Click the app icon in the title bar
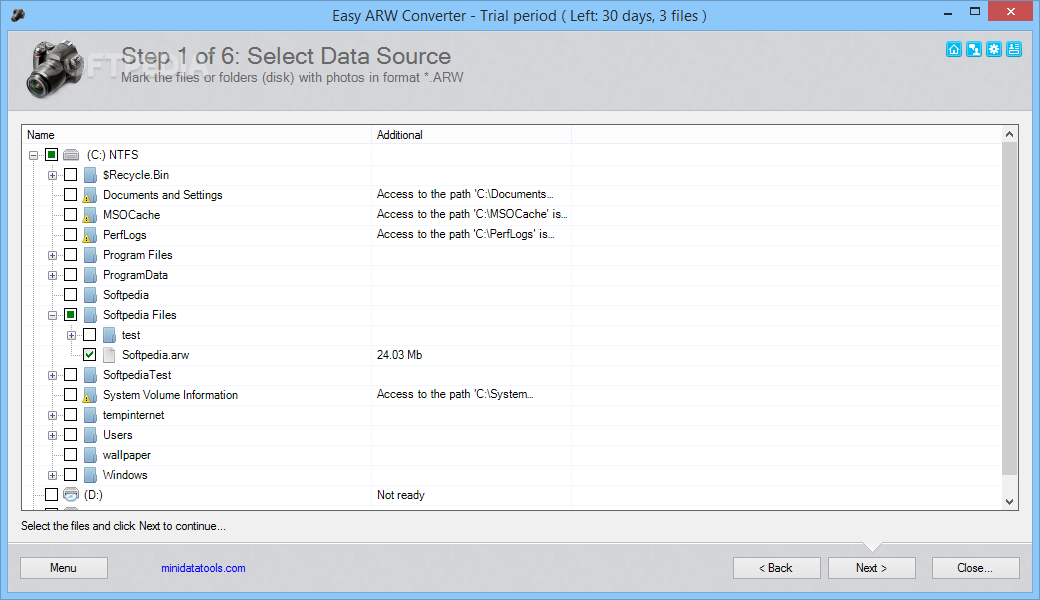This screenshot has height=600, width=1040. click(x=18, y=15)
